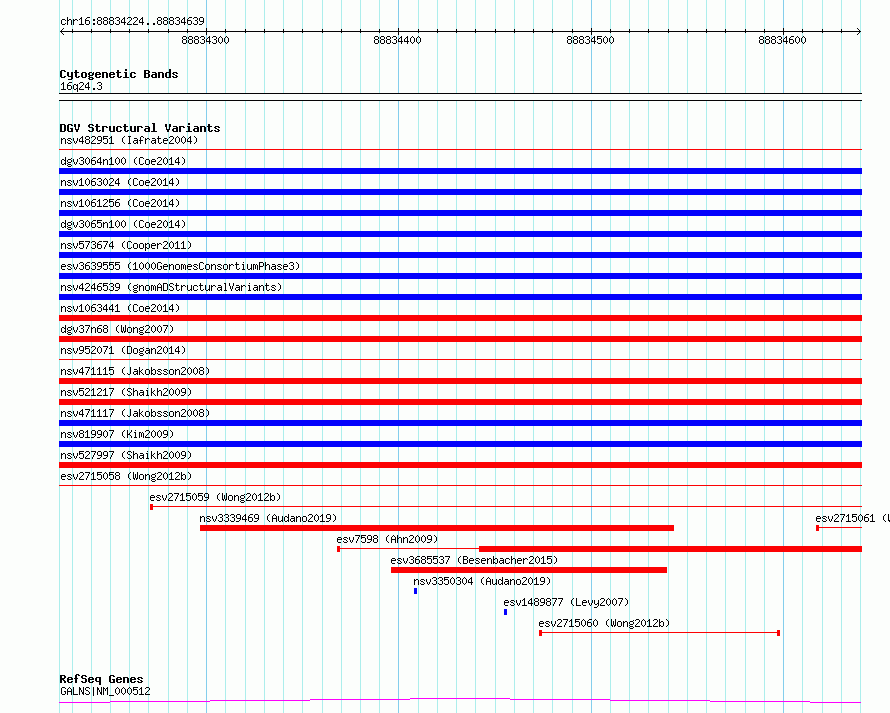The height and width of the screenshot is (713, 890).
Task: Open variant nsv573674 (Cooper2011)
Action: (126, 245)
